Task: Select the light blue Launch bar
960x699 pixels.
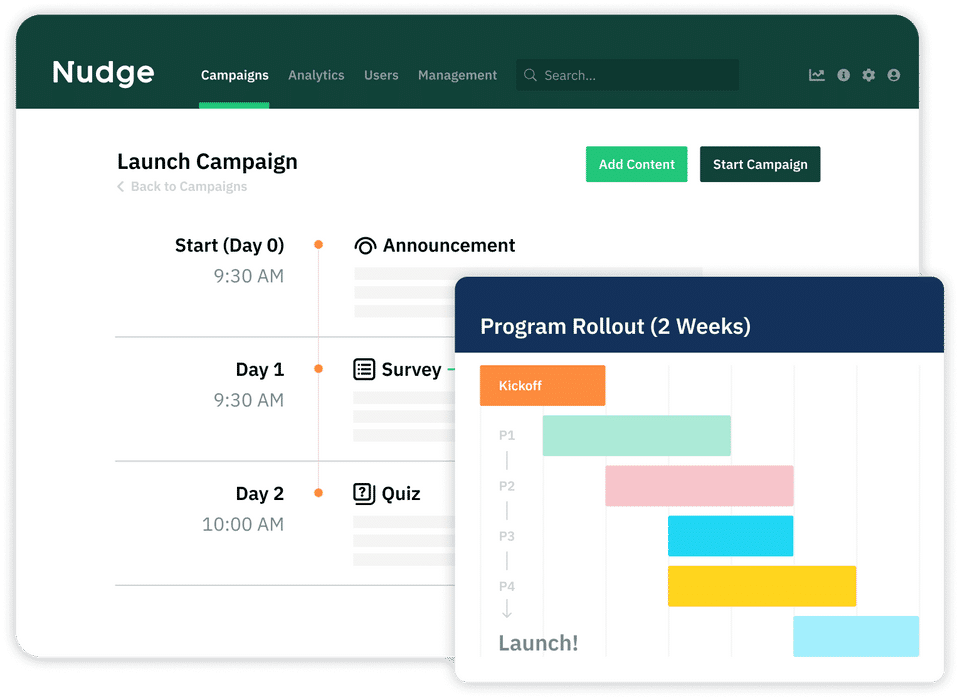Action: [856, 637]
